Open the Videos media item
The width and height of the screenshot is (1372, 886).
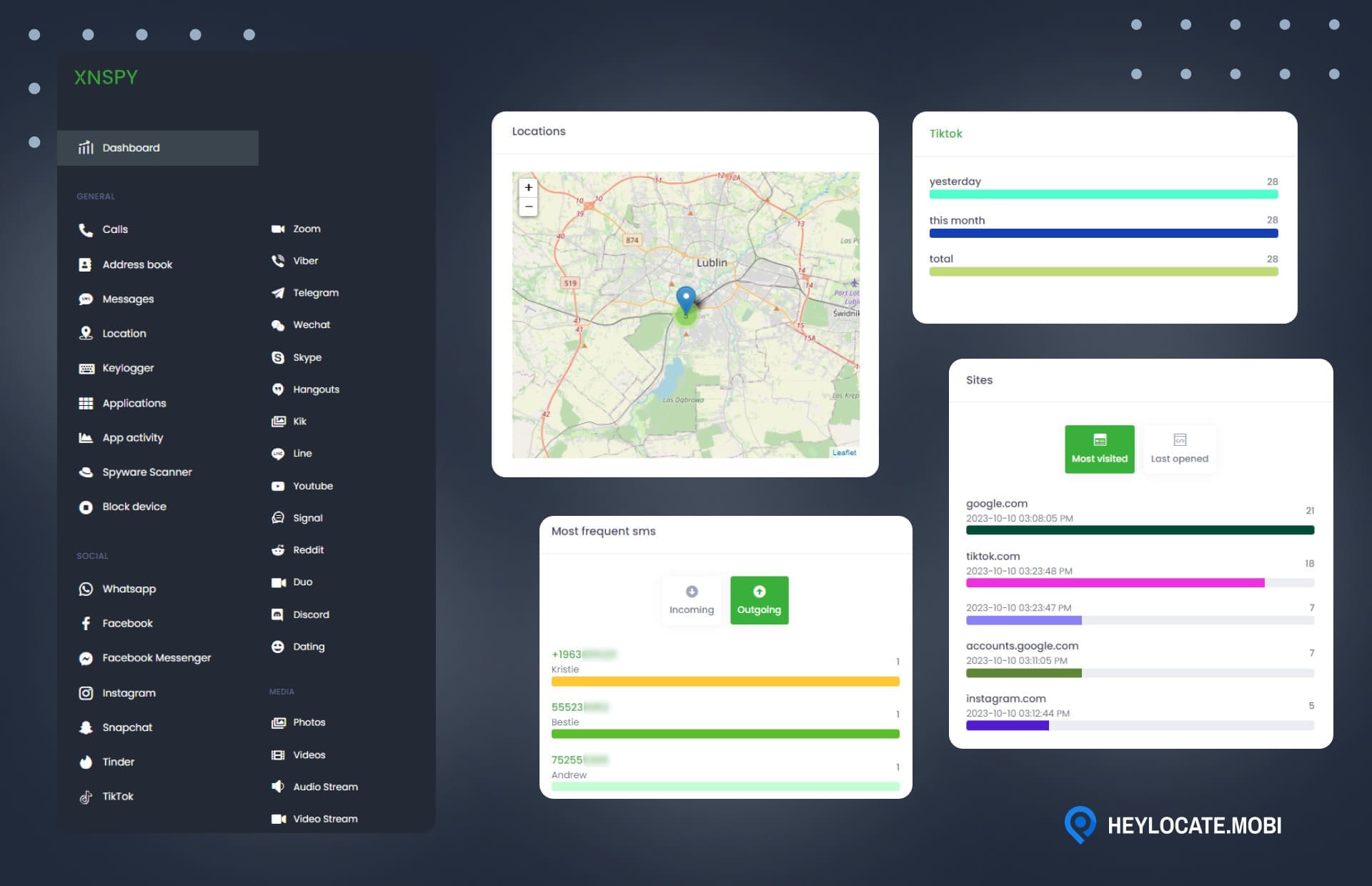pos(298,755)
